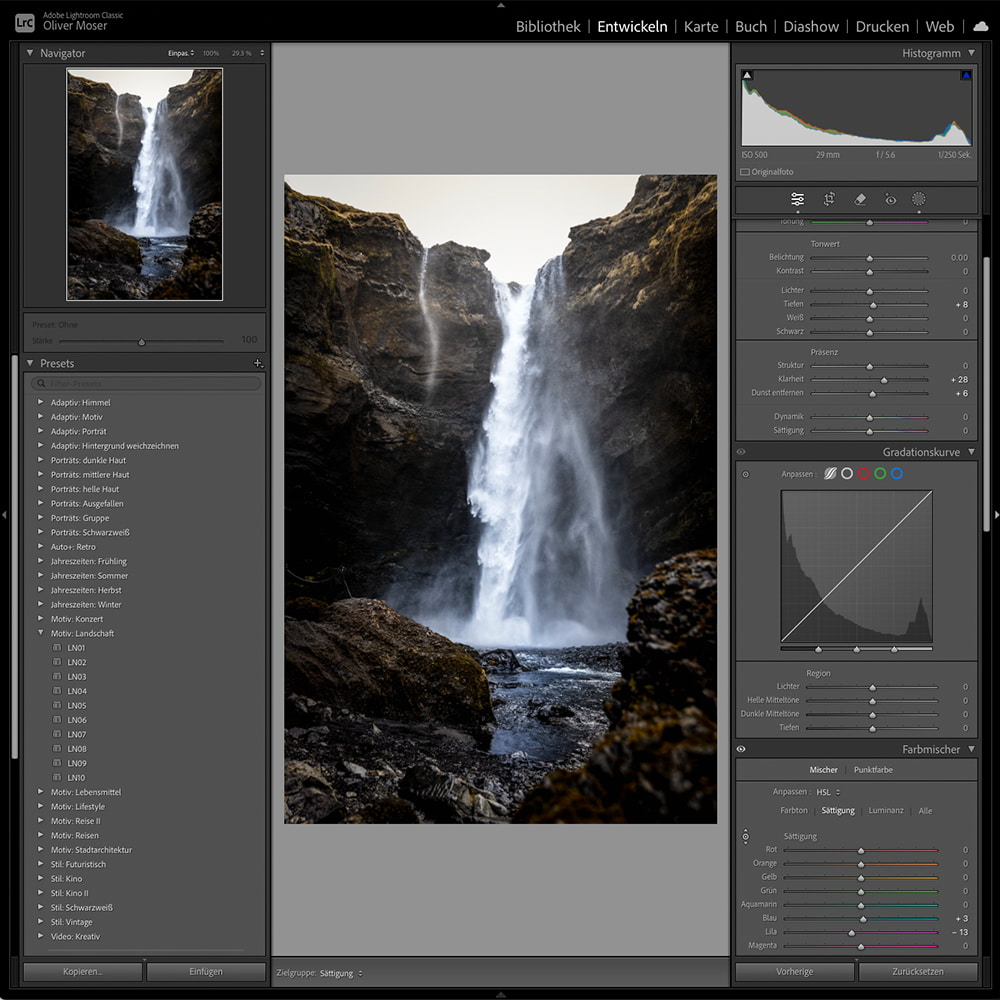Switch to the Drucken module
This screenshot has height=1000, width=1000.
[x=882, y=26]
